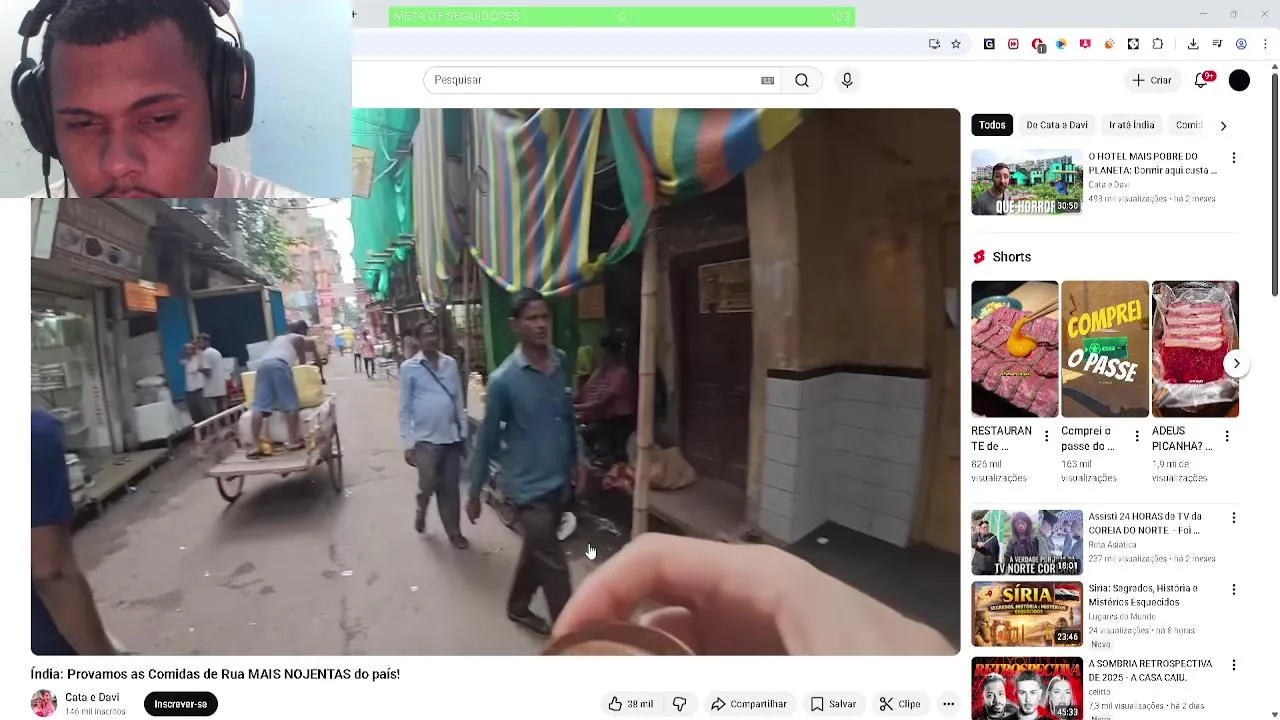Dislike the video with thumbs down
Screen dimensions: 1280x720
pyautogui.click(x=680, y=704)
